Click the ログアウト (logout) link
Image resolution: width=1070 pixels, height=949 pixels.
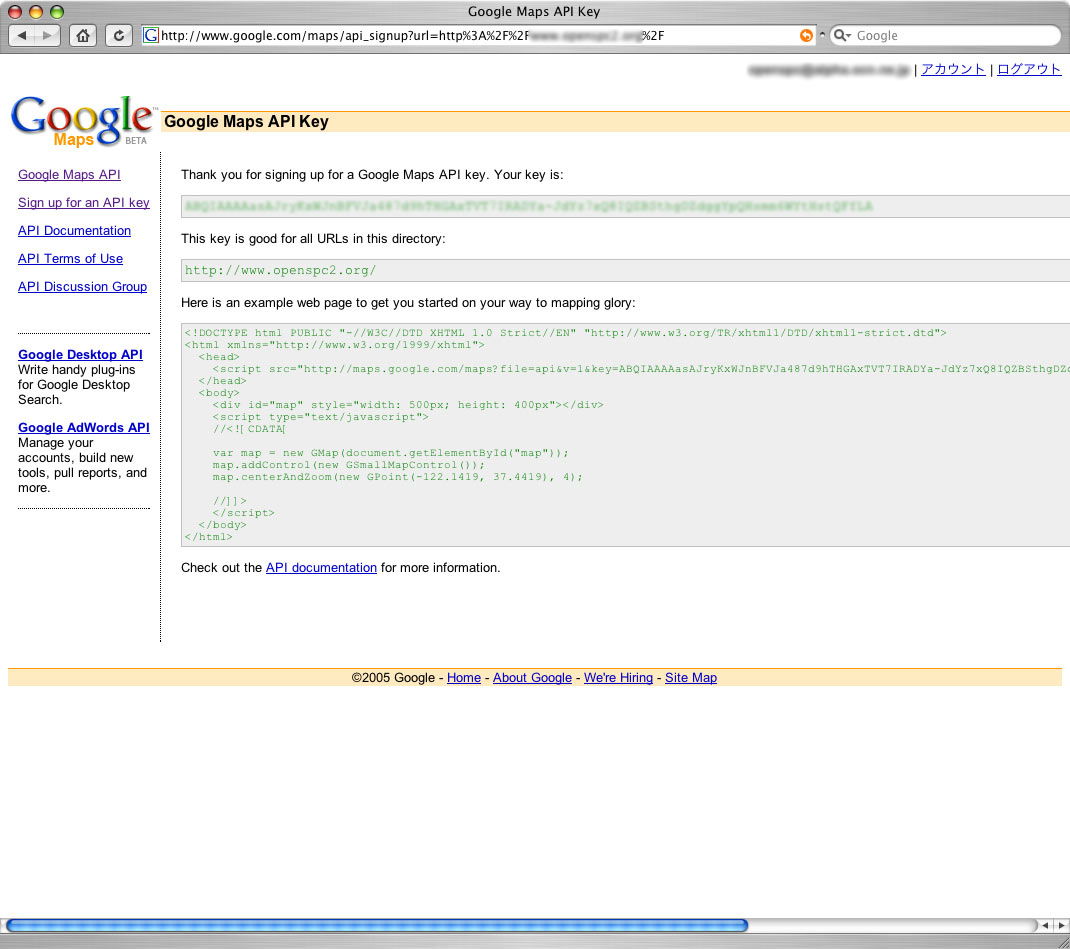[1029, 69]
